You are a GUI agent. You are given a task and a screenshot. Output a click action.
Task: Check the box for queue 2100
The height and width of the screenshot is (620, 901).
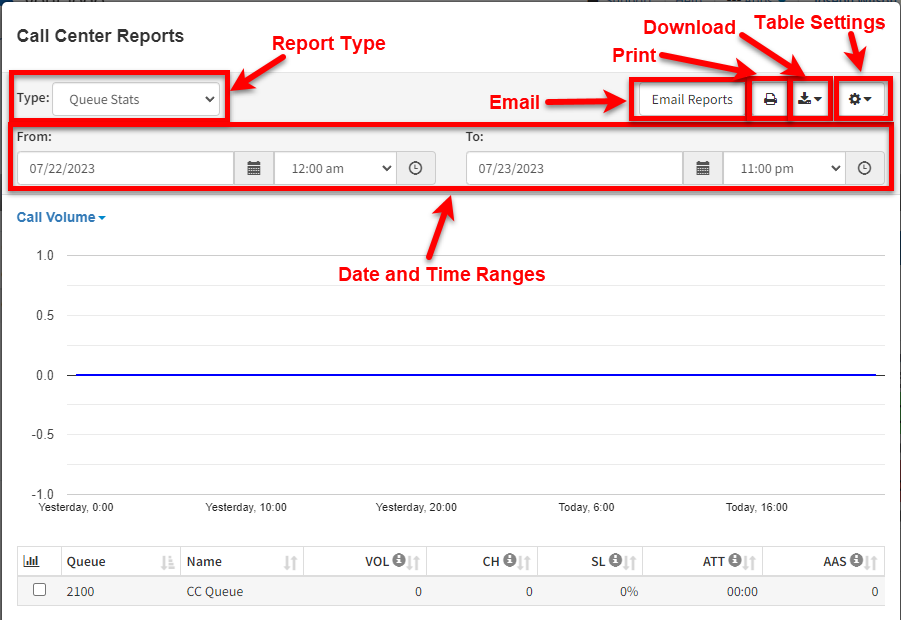pyautogui.click(x=40, y=590)
